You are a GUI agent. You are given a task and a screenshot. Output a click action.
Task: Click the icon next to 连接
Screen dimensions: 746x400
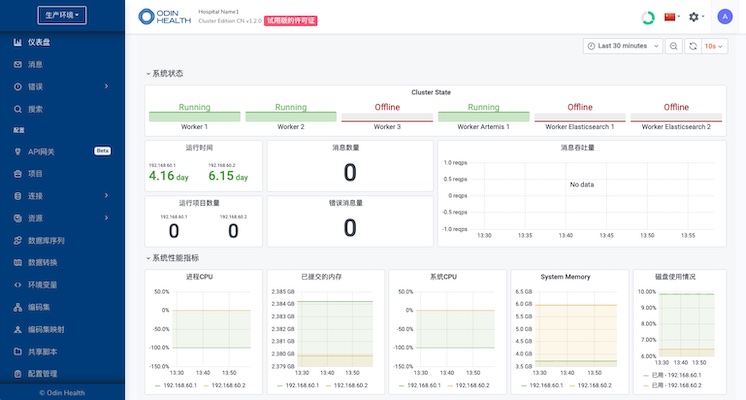click(x=18, y=196)
